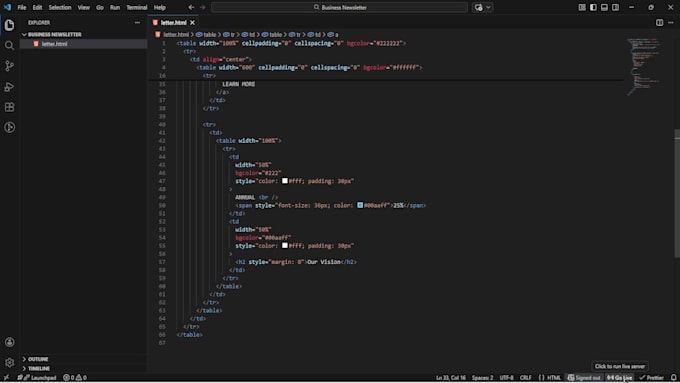The image size is (680, 383).
Task: Change language mode via HTML status item
Action: click(x=554, y=378)
